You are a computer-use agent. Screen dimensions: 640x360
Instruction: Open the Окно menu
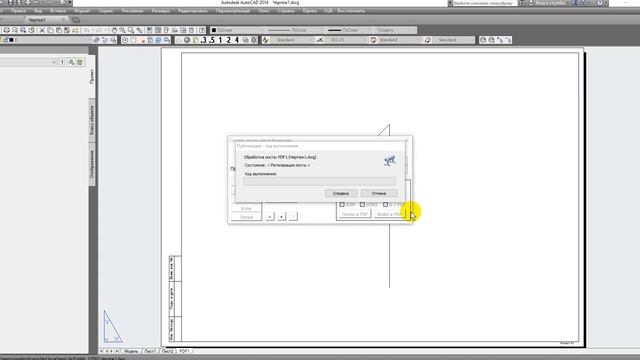pyautogui.click(x=264, y=11)
